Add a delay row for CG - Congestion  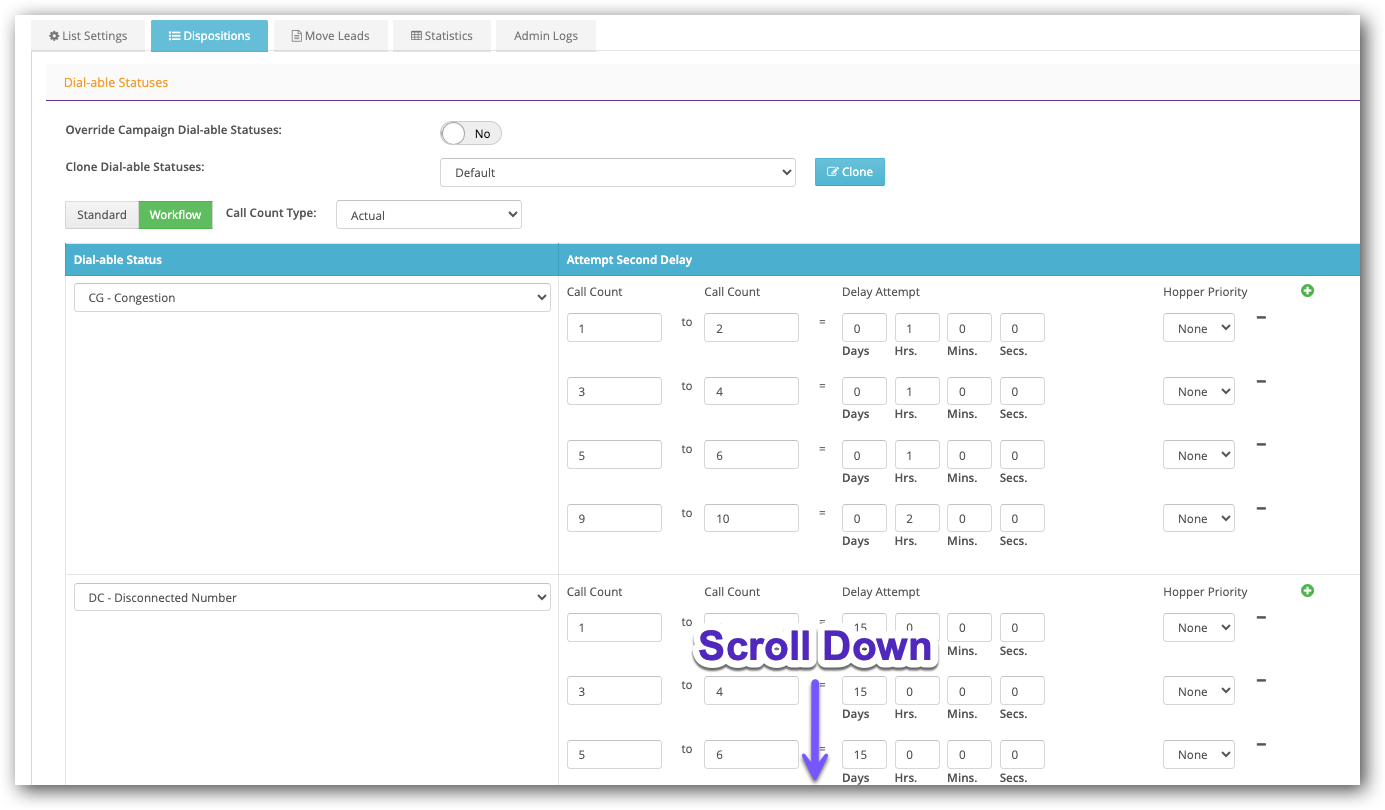click(1307, 291)
